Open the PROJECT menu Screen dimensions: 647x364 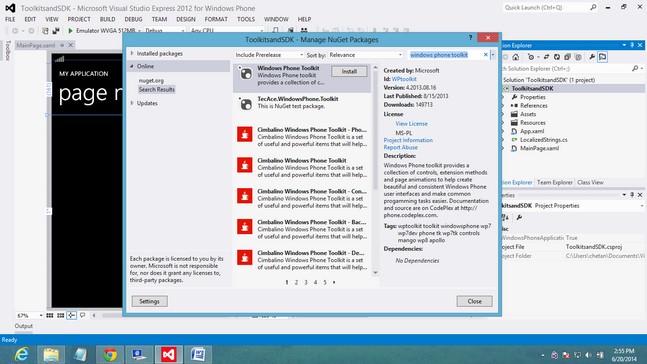(79, 19)
